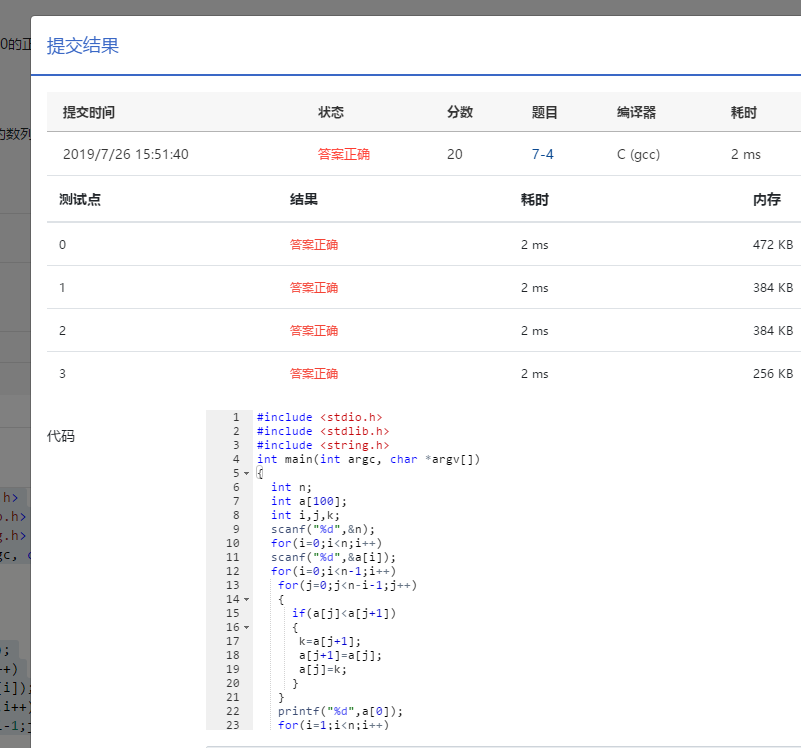801x748 pixels.
Task: Select the 题目 column header
Action: [544, 112]
